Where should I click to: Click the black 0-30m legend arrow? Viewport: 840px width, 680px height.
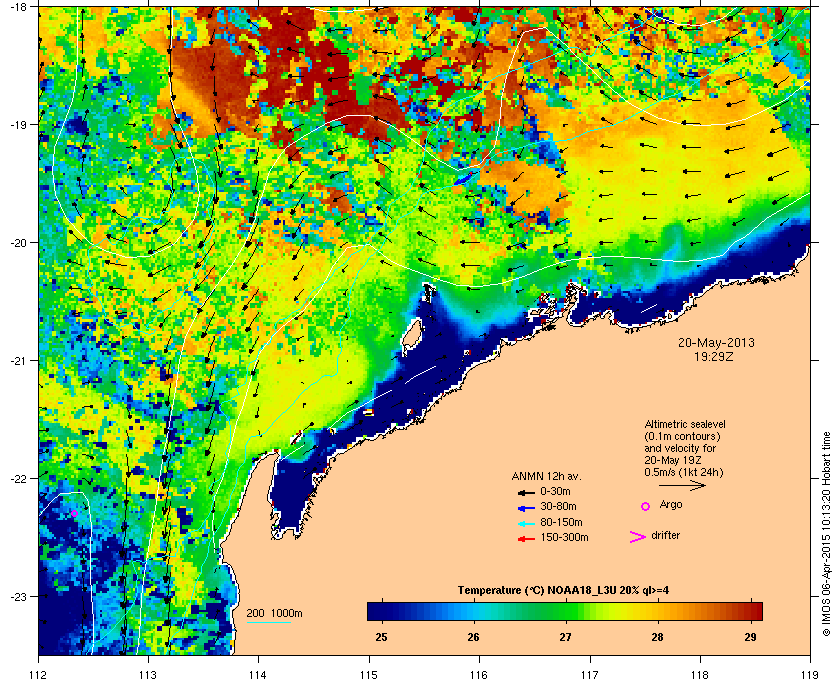coord(526,492)
